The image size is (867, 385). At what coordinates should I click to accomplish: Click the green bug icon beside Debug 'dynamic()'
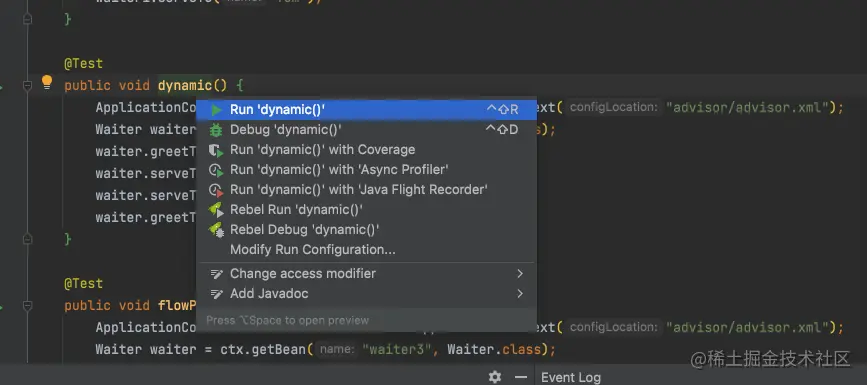216,130
